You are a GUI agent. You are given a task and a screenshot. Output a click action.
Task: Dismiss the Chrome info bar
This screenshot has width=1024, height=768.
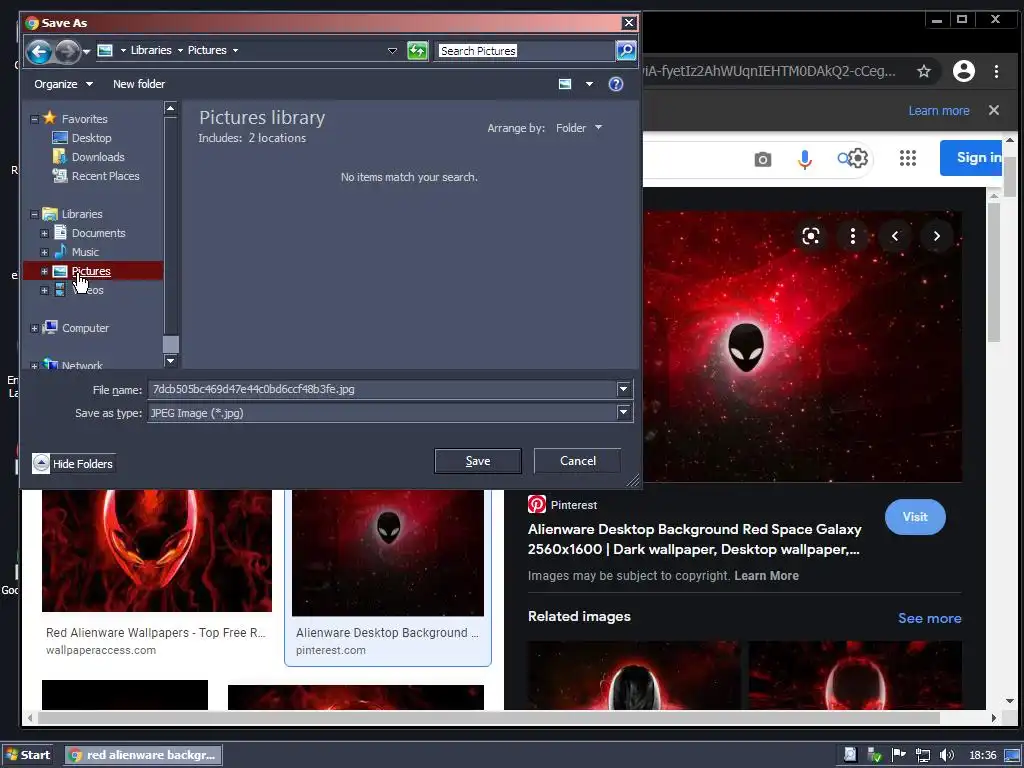coord(993,110)
